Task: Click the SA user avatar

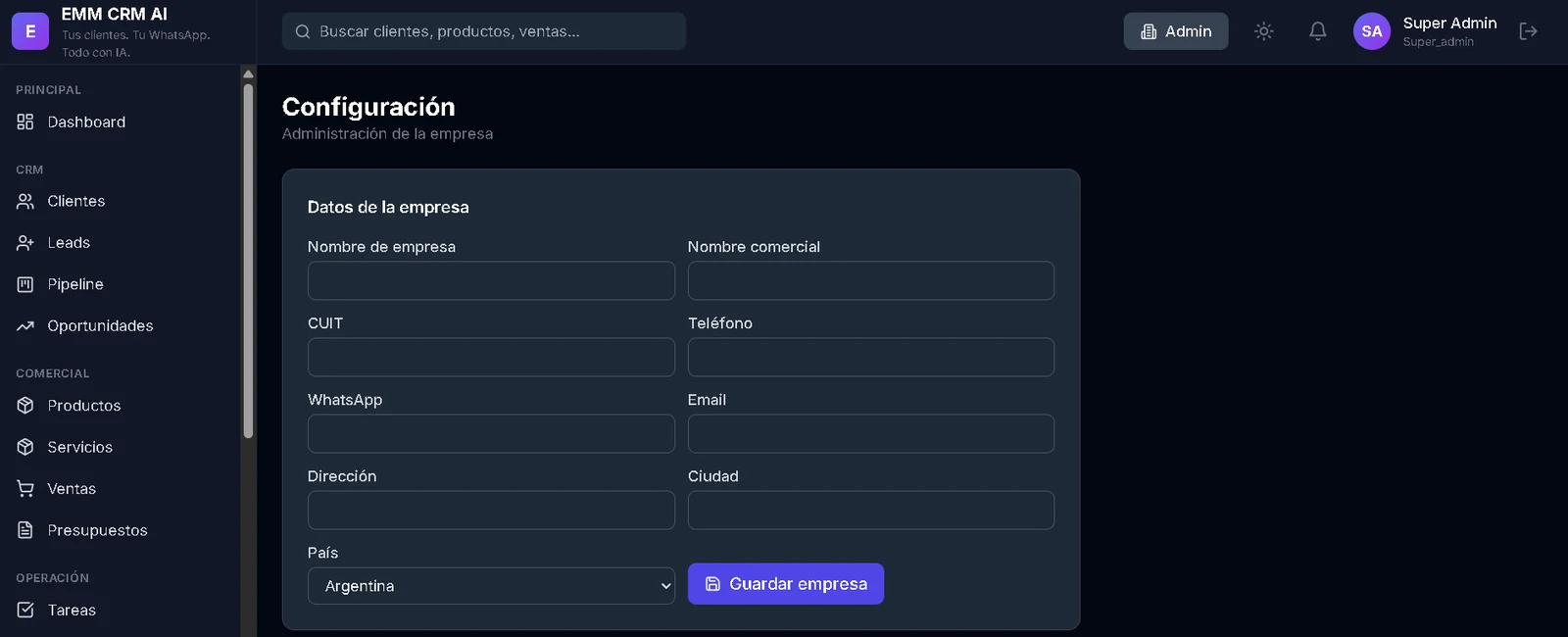Action: tap(1372, 31)
